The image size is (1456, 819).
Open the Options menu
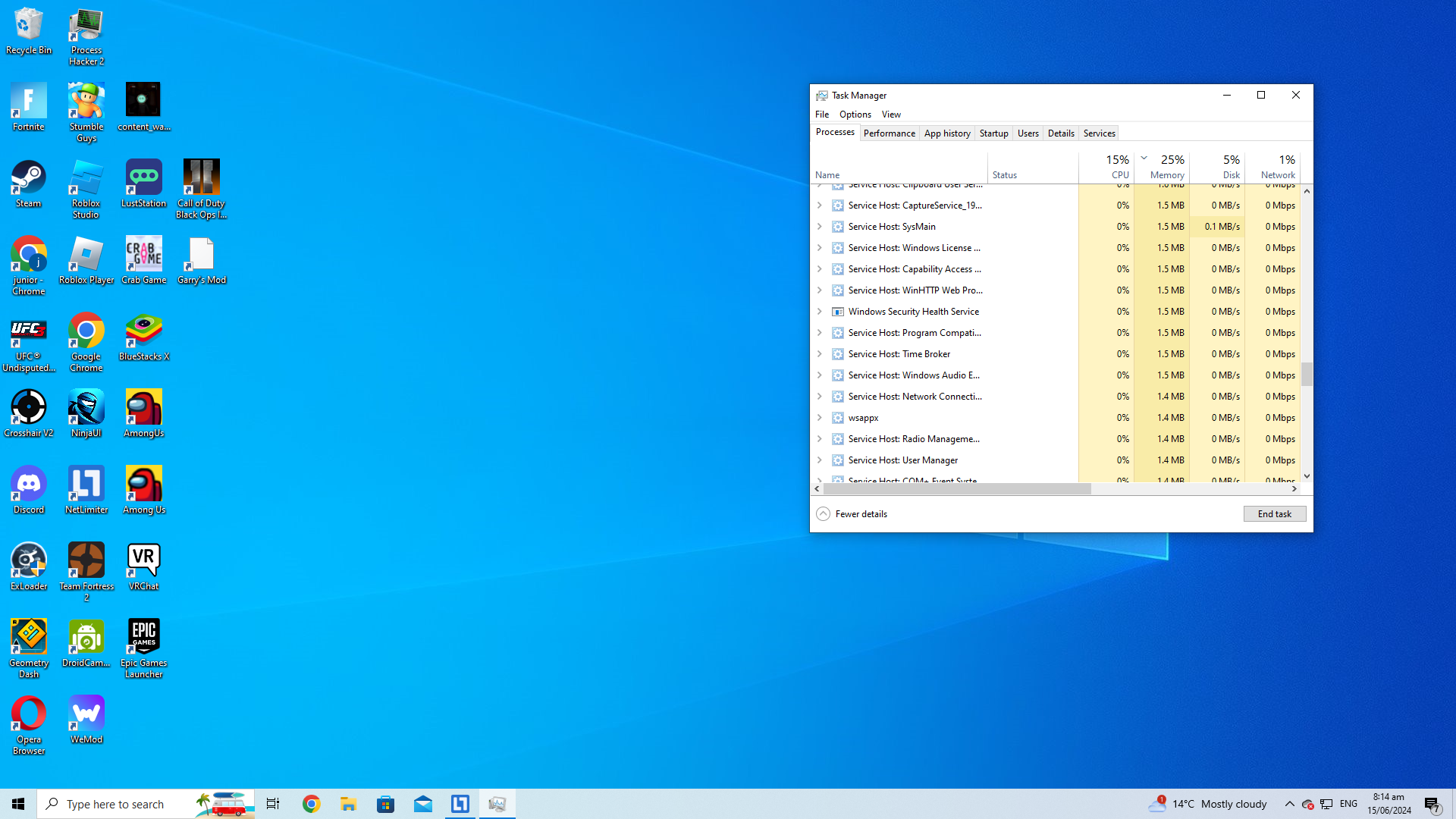point(855,115)
